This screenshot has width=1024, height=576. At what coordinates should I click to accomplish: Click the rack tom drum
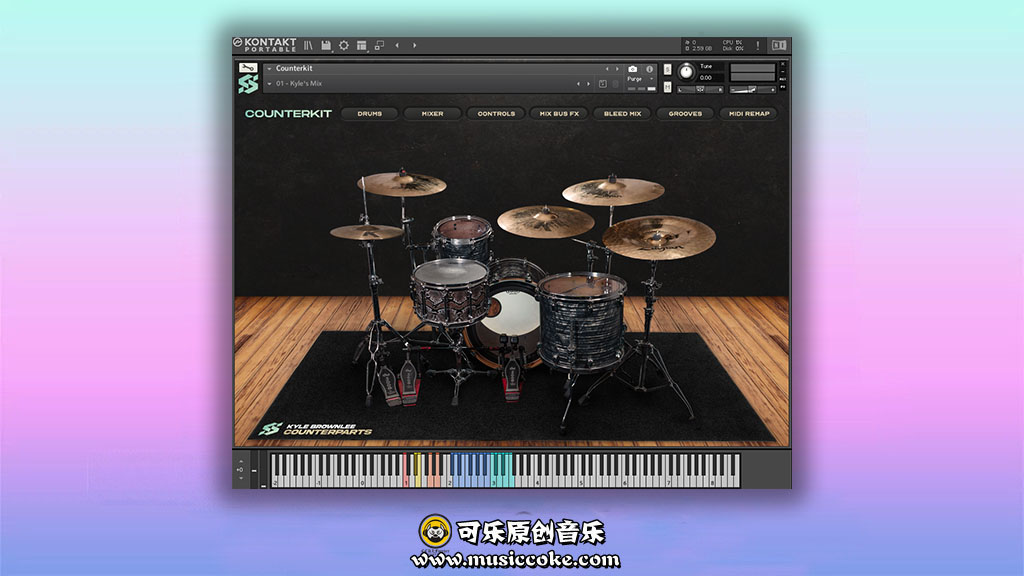point(462,238)
